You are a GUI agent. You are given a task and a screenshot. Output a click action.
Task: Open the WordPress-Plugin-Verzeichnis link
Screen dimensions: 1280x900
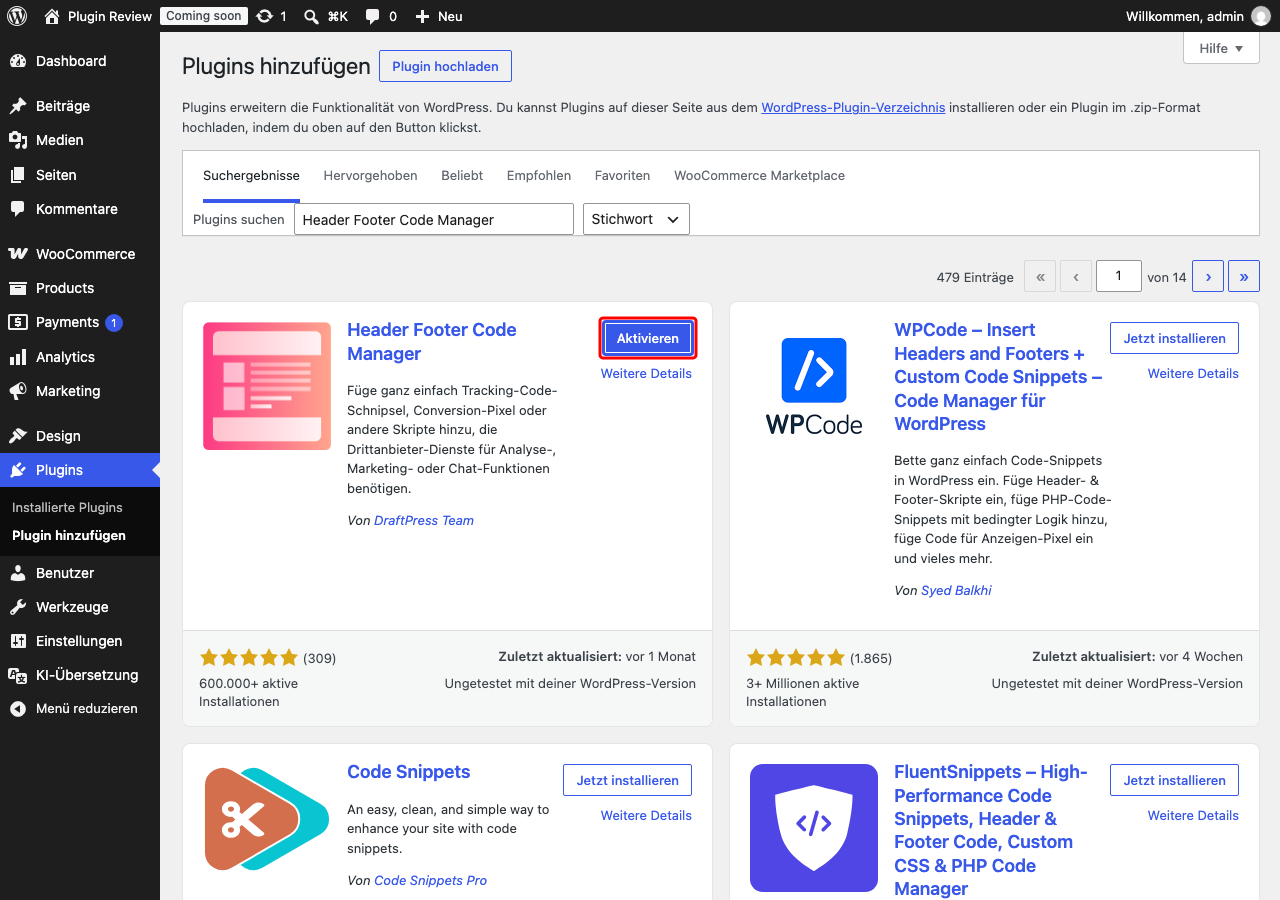(853, 107)
